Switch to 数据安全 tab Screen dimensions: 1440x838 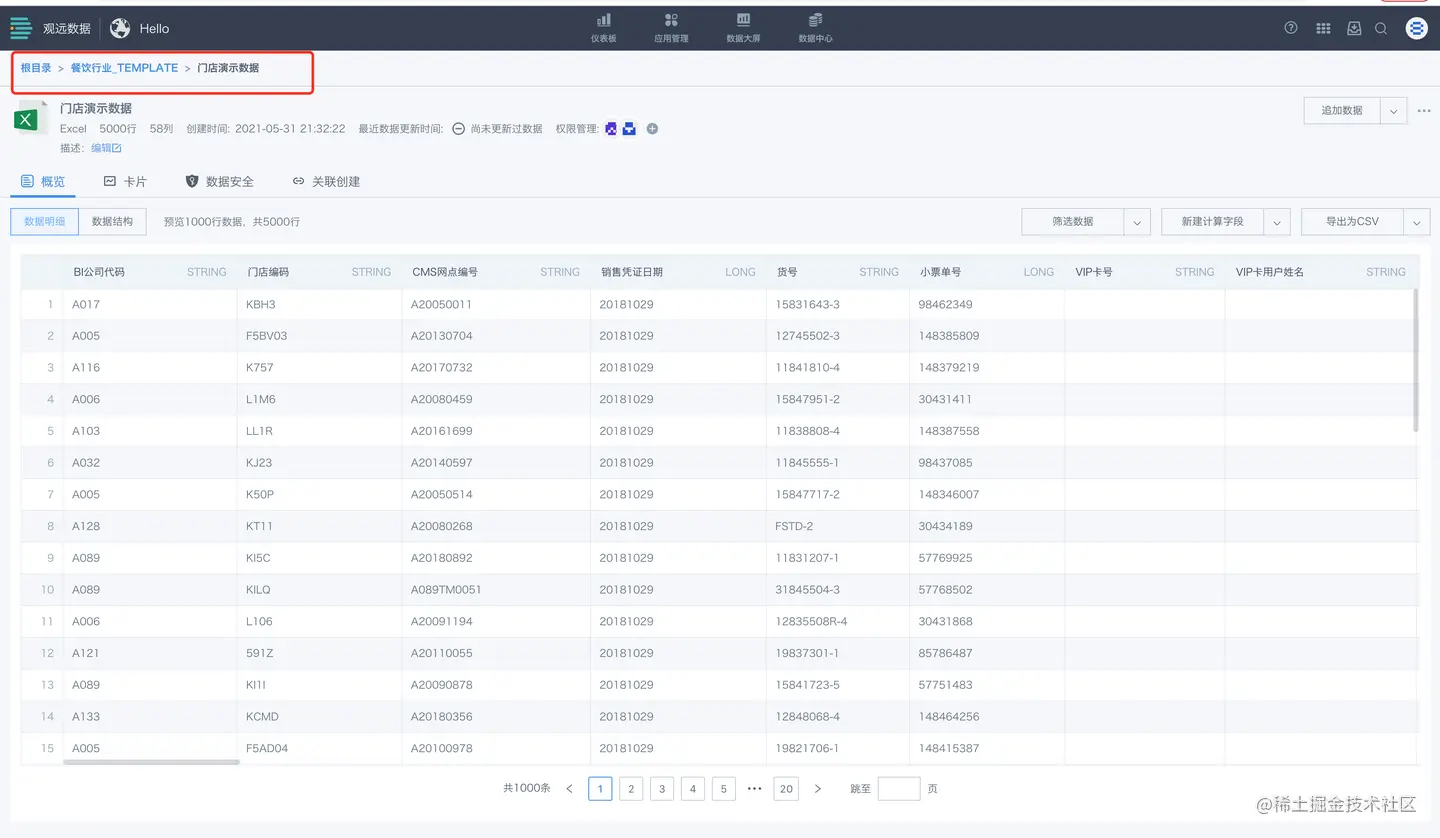[220, 181]
